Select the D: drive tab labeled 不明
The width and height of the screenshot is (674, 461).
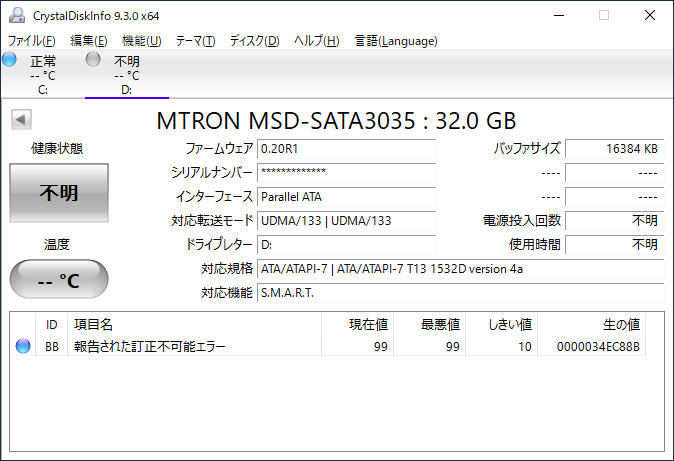pos(127,74)
